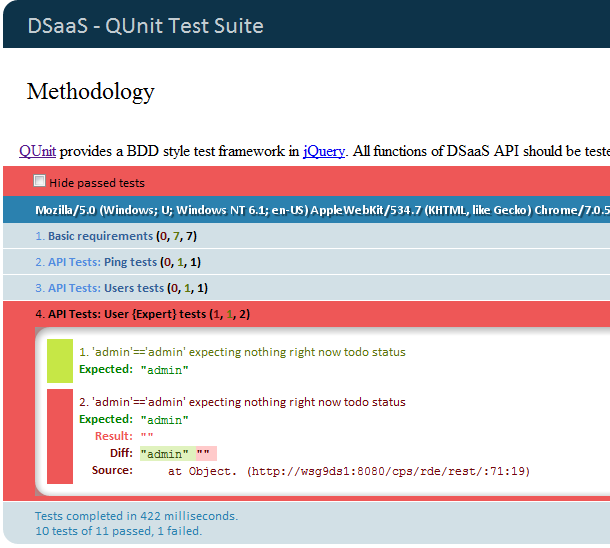Collapse the User {Expert} tests row

click(142, 314)
